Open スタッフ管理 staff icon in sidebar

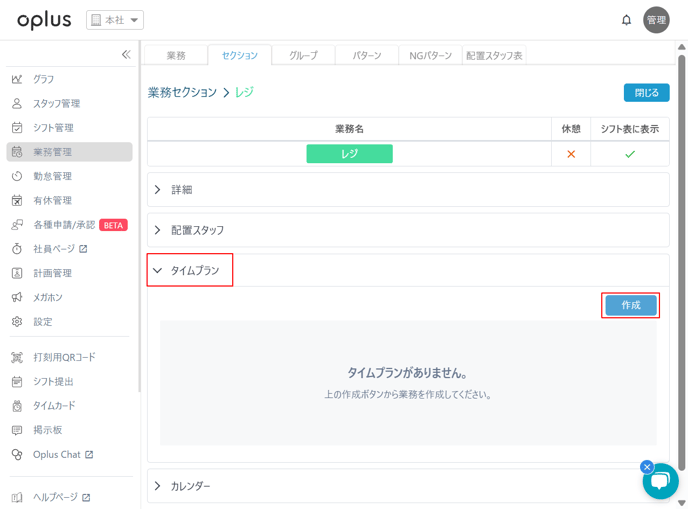pyautogui.click(x=17, y=103)
